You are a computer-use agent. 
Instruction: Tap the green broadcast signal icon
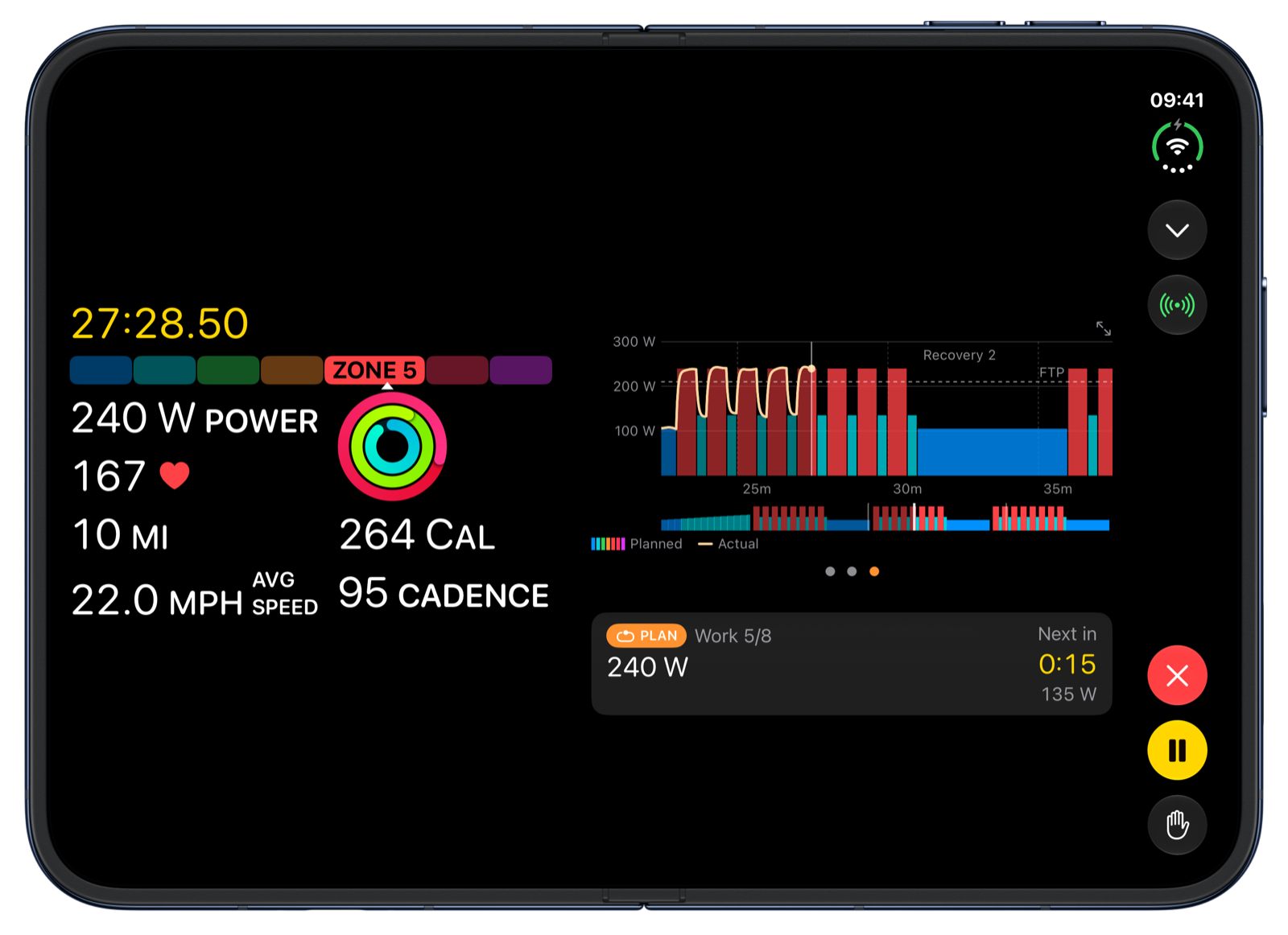pyautogui.click(x=1177, y=305)
